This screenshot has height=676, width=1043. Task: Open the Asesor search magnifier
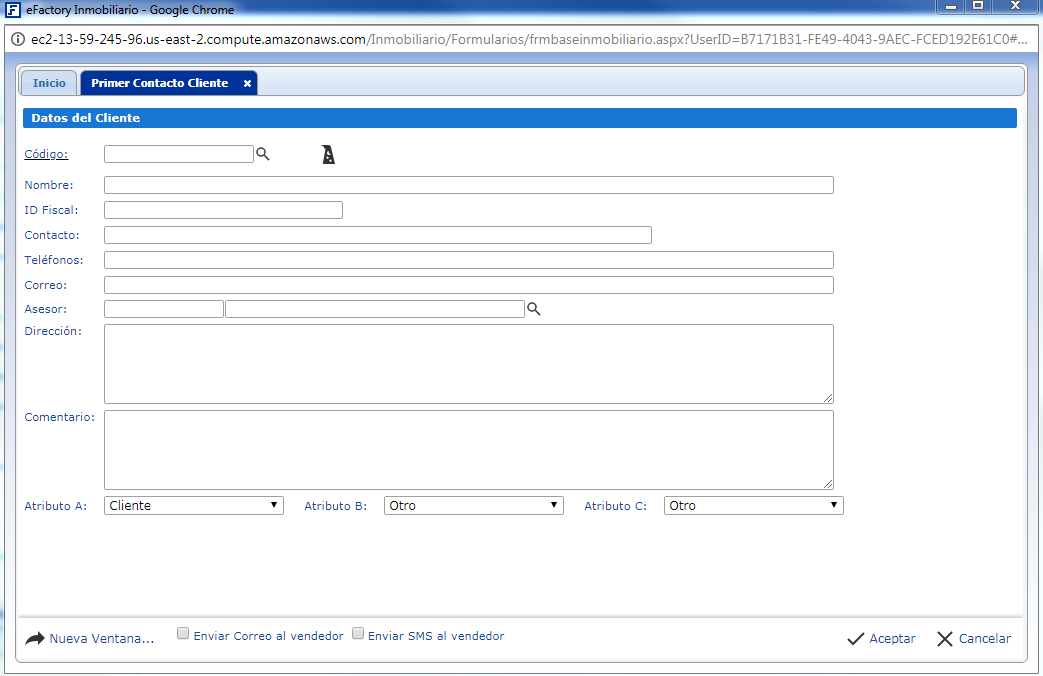[533, 309]
